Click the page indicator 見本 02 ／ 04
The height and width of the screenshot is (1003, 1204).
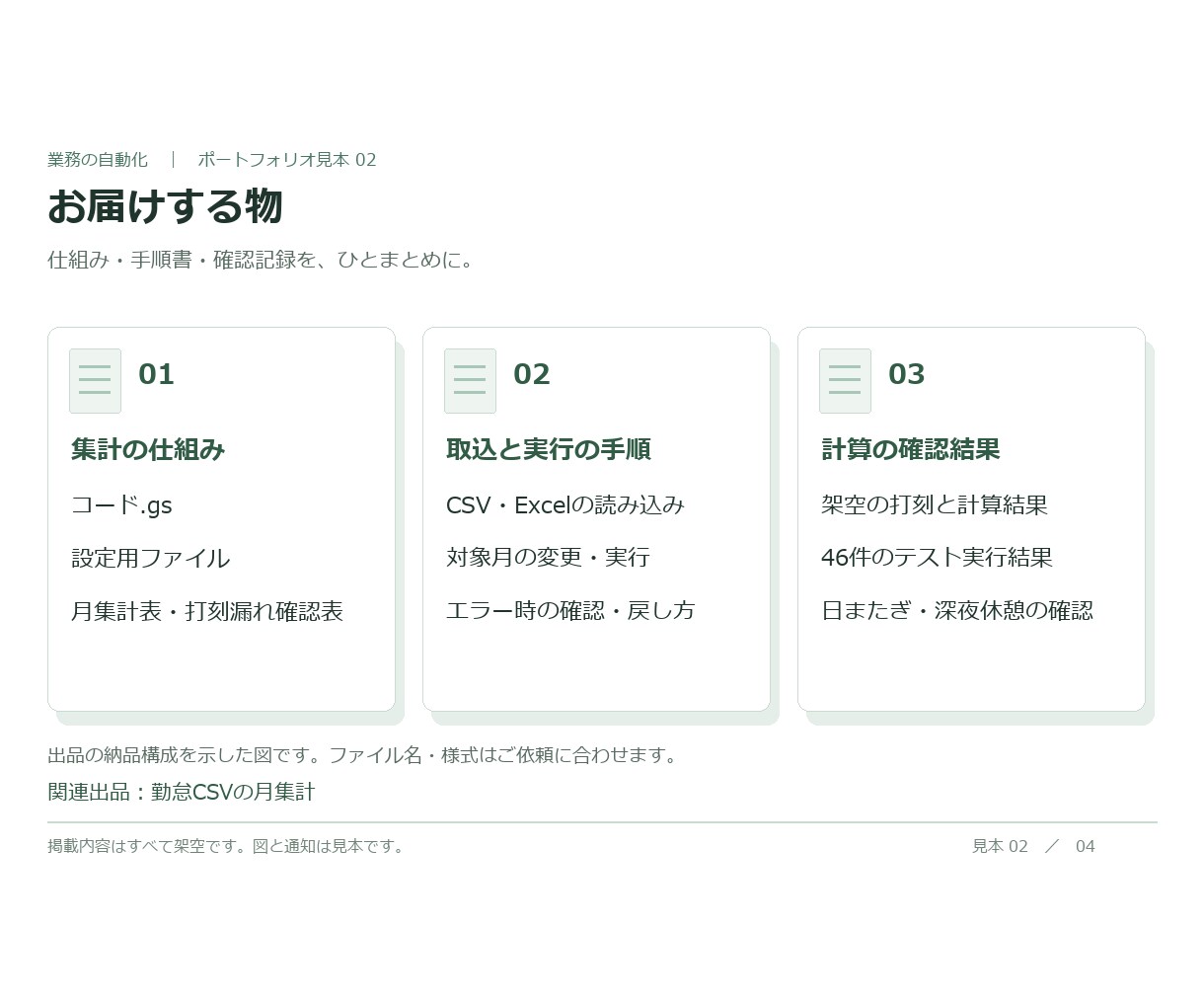click(1033, 846)
